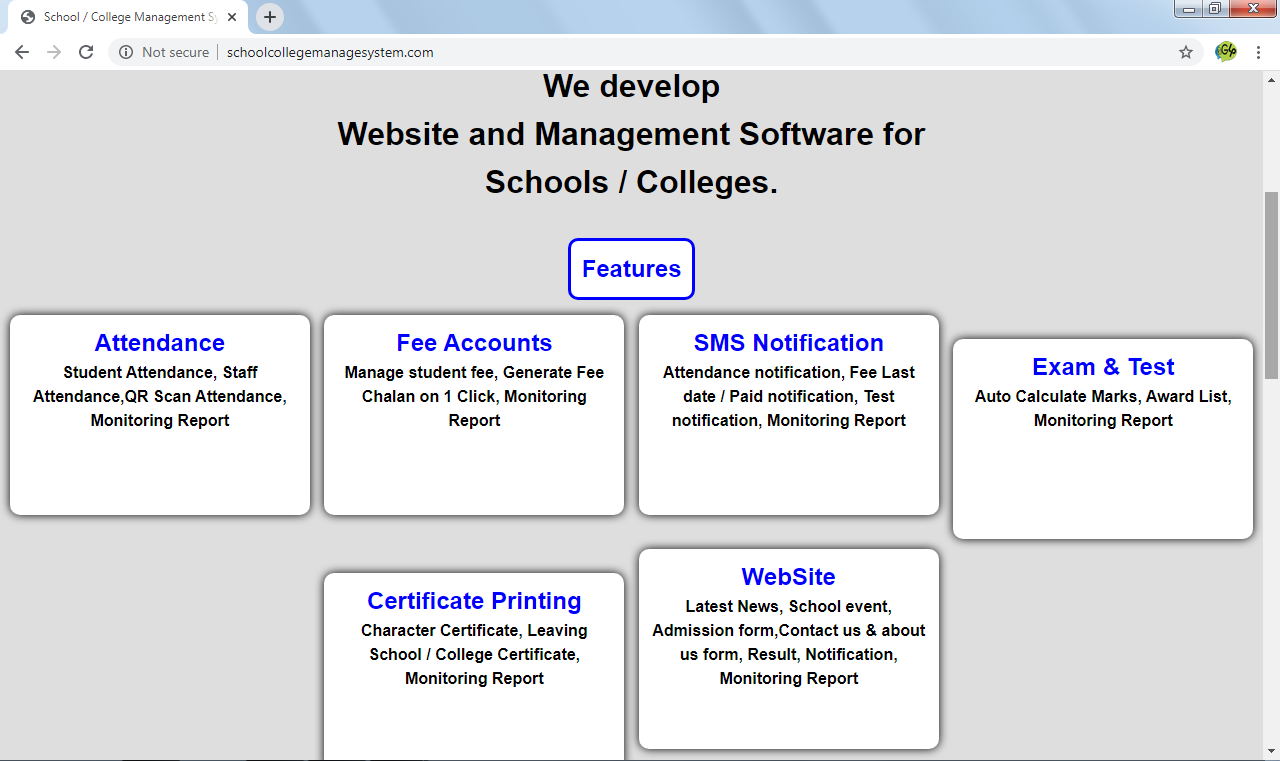The width and height of the screenshot is (1280, 761).
Task: Click the Not secure site info icon
Action: [126, 52]
